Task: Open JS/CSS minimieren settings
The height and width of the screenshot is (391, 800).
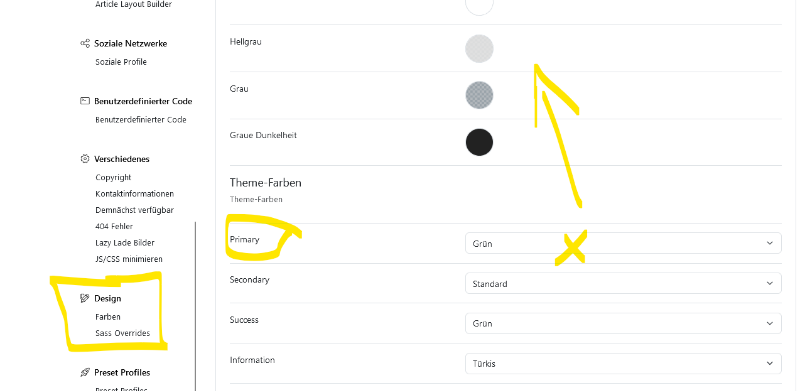Action: pos(129,259)
